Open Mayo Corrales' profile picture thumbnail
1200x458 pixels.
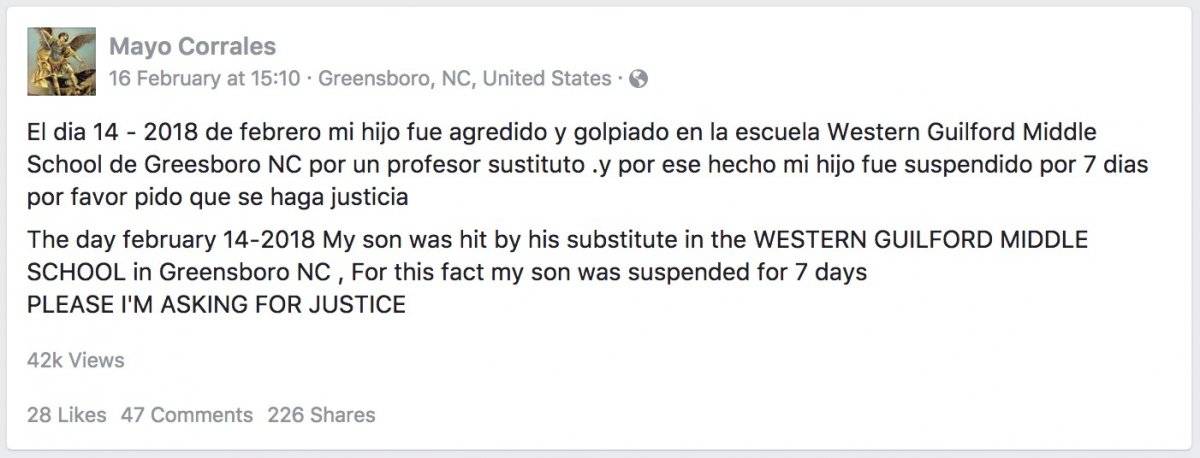61,62
